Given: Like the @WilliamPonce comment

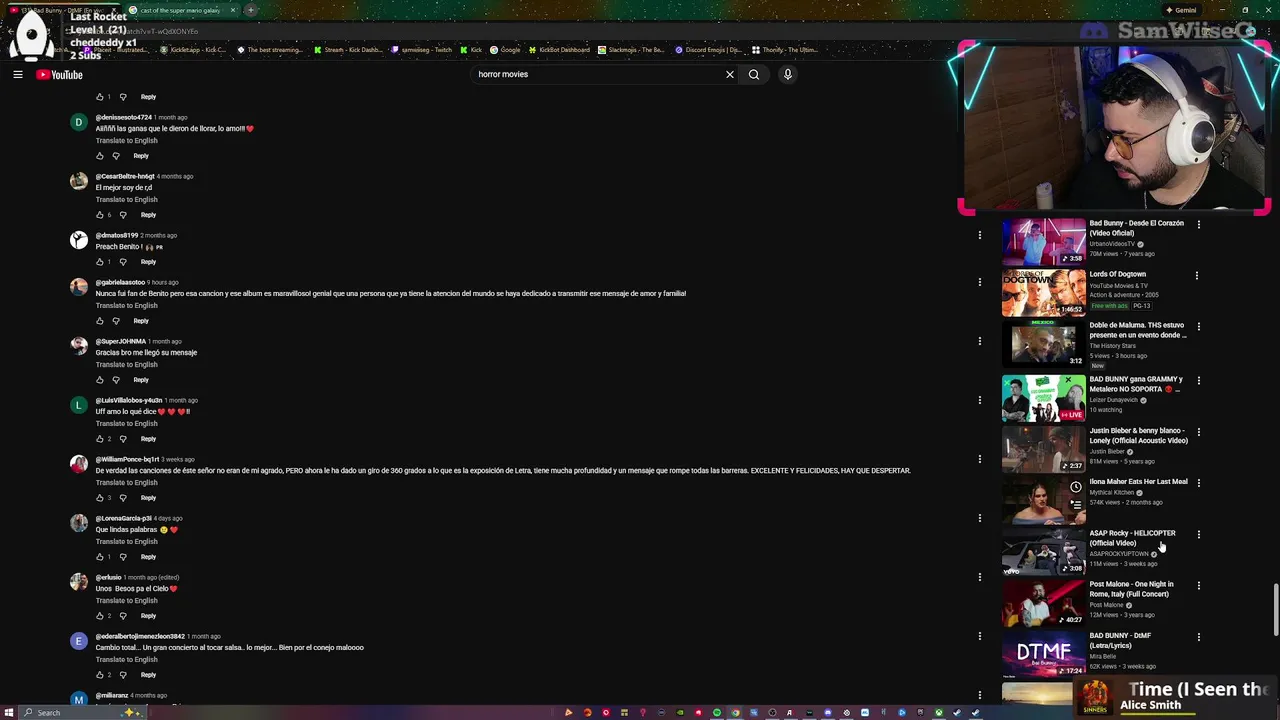Looking at the screenshot, I should 100,498.
